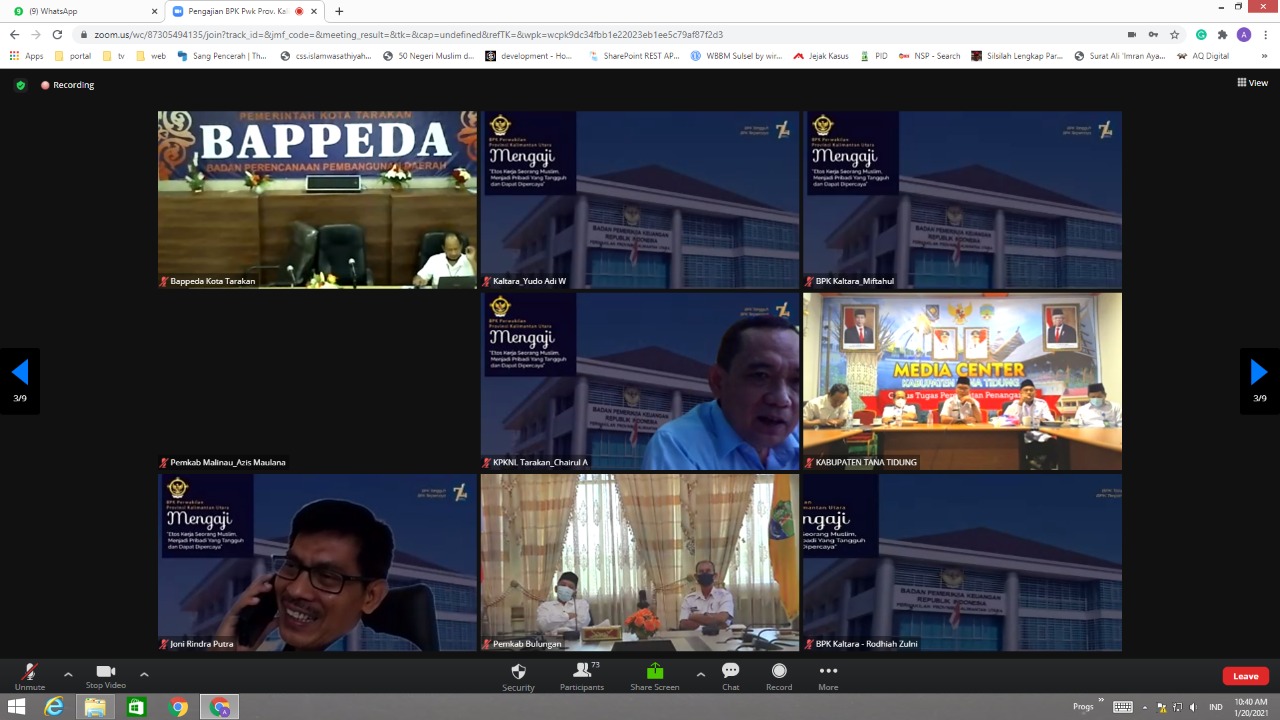1280x720 pixels.
Task: Open the More options ellipsis
Action: coord(827,673)
